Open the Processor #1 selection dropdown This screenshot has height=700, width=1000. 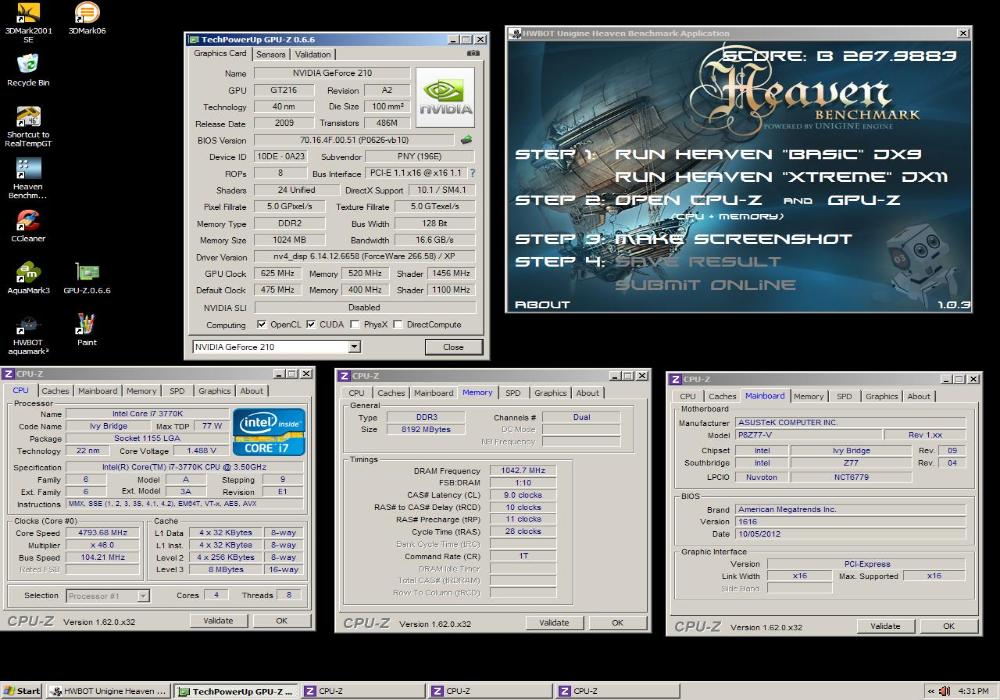(x=143, y=595)
